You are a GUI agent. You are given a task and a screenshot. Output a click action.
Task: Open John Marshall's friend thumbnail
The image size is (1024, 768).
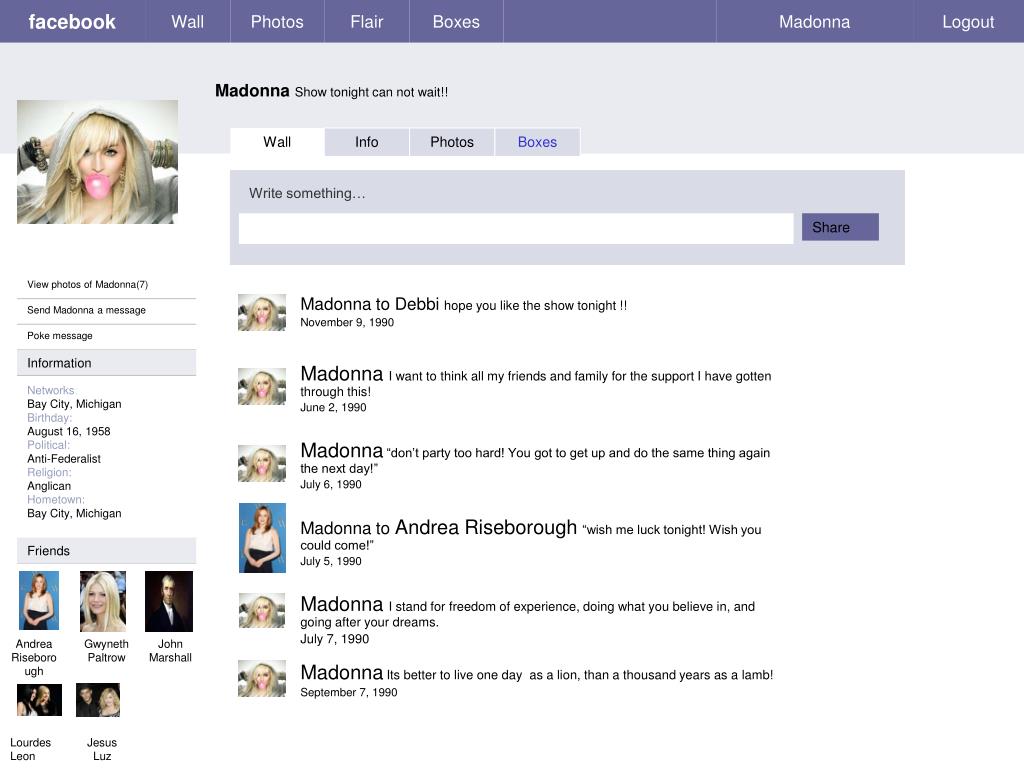pyautogui.click(x=168, y=601)
